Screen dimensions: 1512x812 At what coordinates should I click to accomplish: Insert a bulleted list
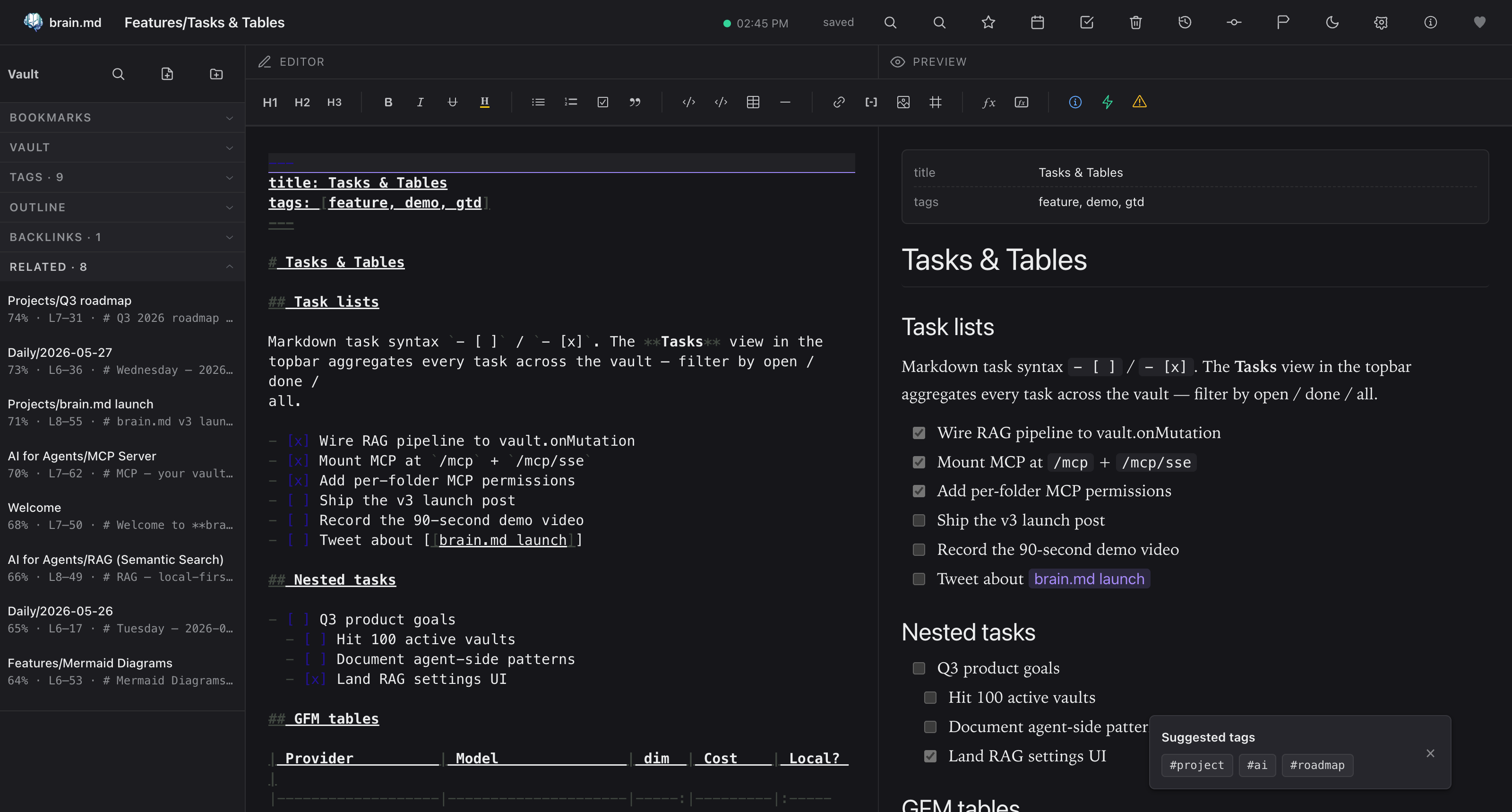point(538,102)
